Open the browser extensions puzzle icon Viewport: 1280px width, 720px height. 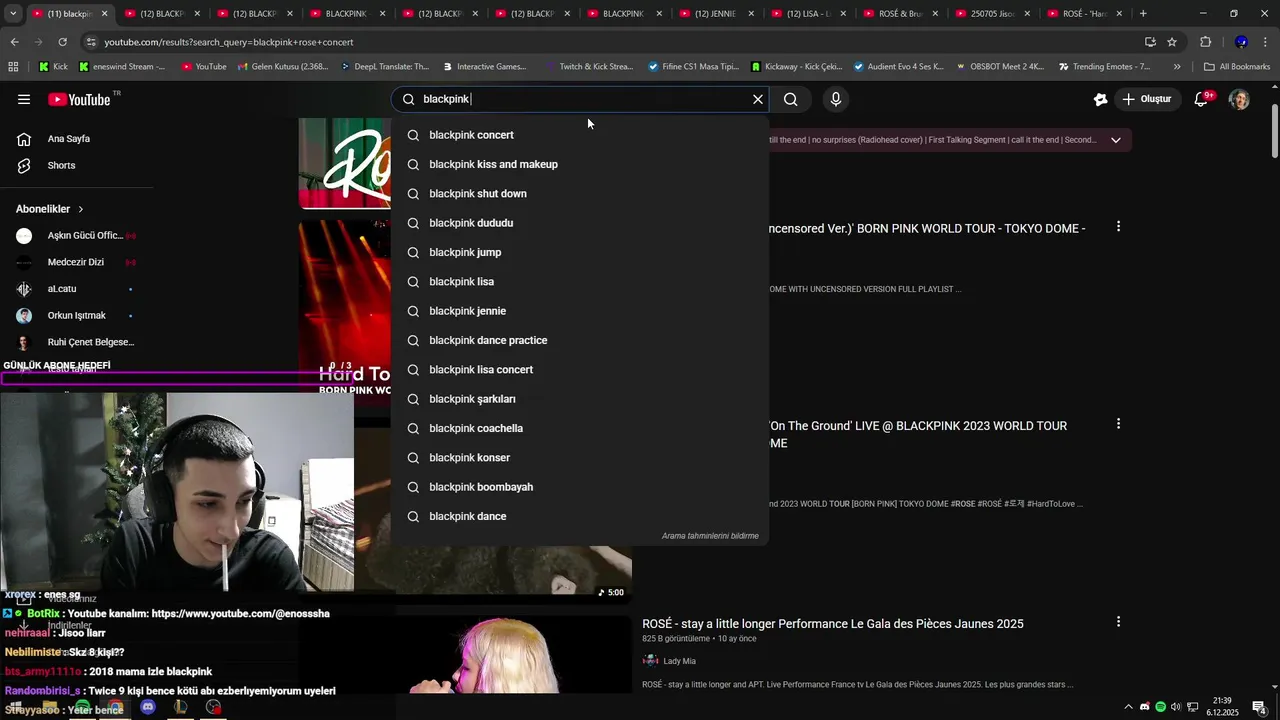tap(1205, 42)
